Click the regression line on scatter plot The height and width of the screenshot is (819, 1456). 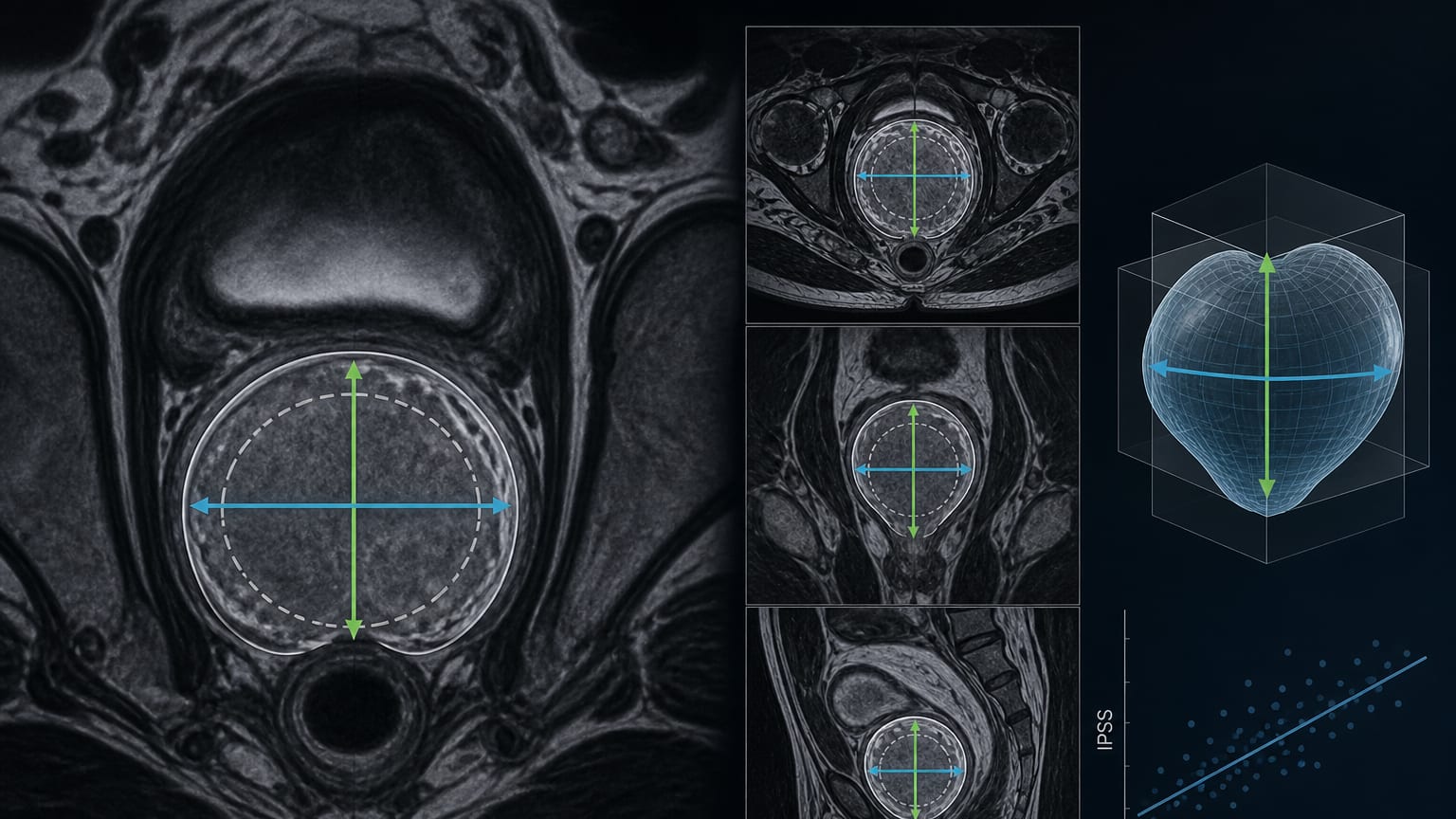click(1282, 735)
